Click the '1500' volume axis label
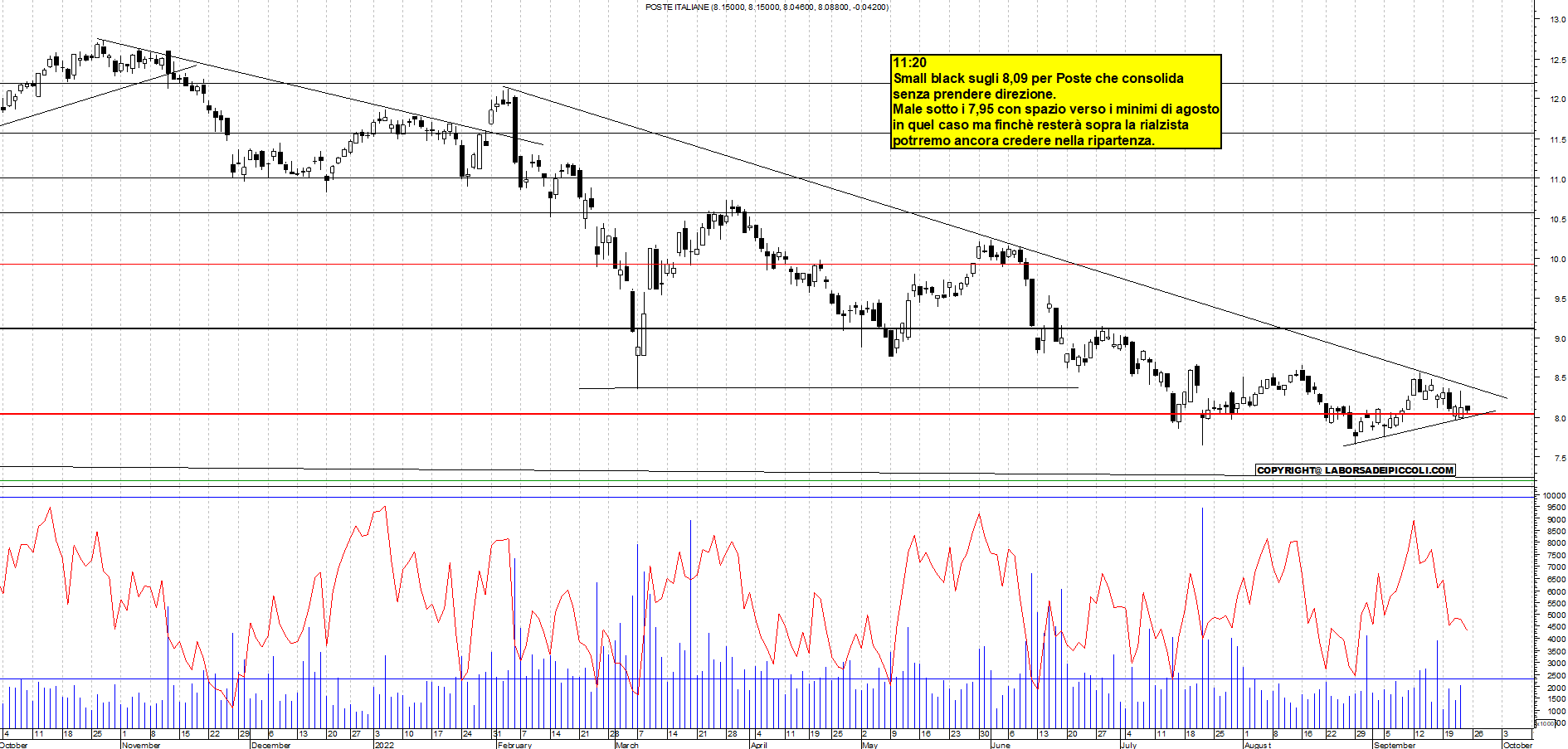Screen dimensions: 1568x749 (x=1556, y=700)
